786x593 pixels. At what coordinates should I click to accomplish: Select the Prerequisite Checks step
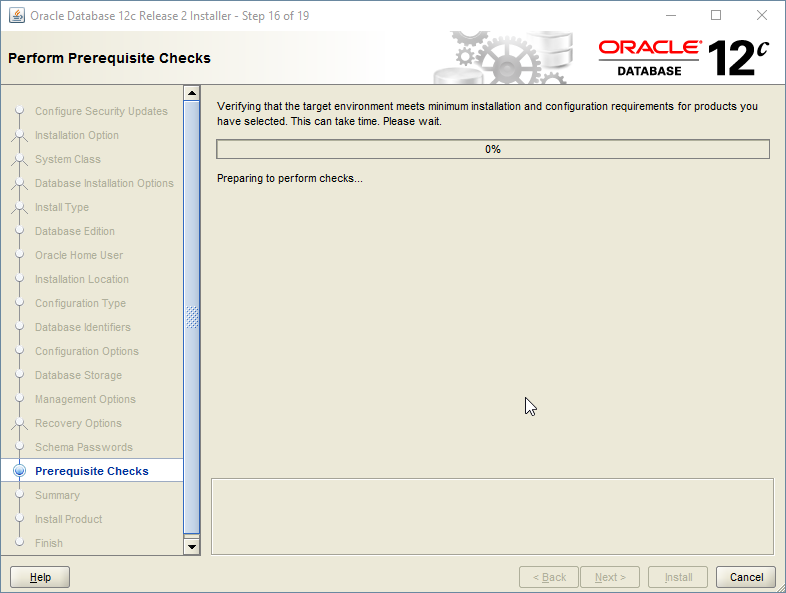(92, 471)
